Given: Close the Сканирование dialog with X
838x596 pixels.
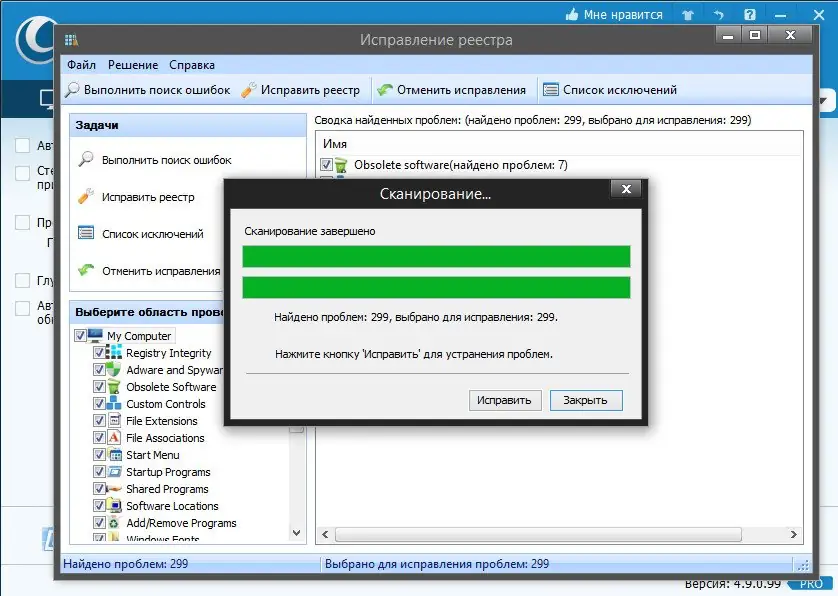Looking at the screenshot, I should click(626, 189).
